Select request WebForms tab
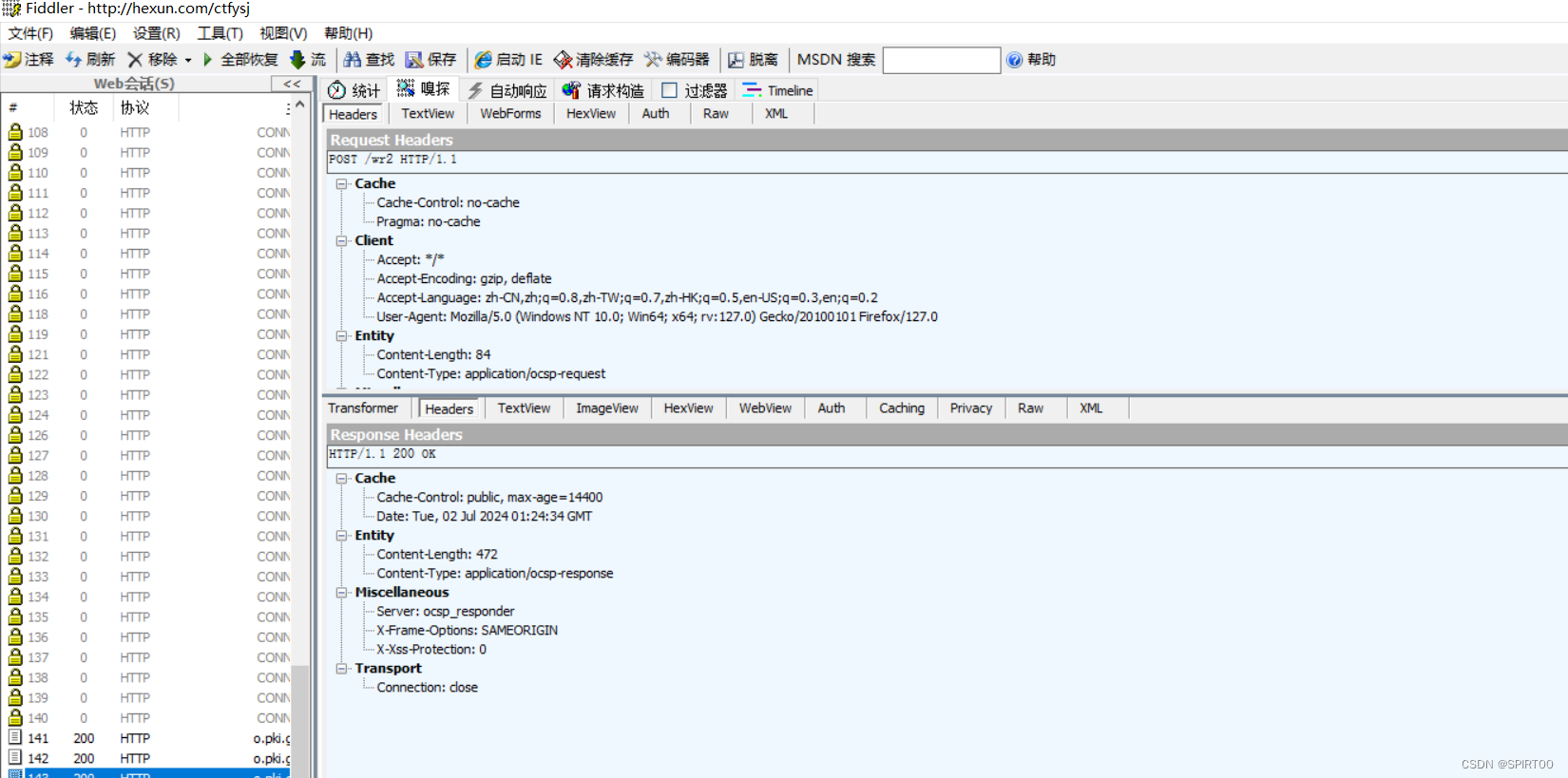This screenshot has width=1568, height=778. point(510,113)
